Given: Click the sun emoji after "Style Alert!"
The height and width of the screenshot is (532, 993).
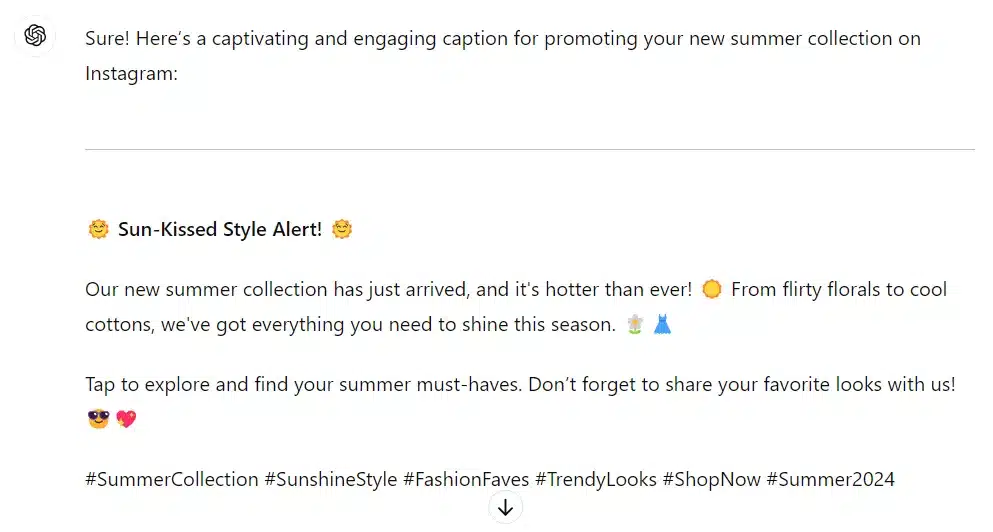Looking at the screenshot, I should coord(342,230).
